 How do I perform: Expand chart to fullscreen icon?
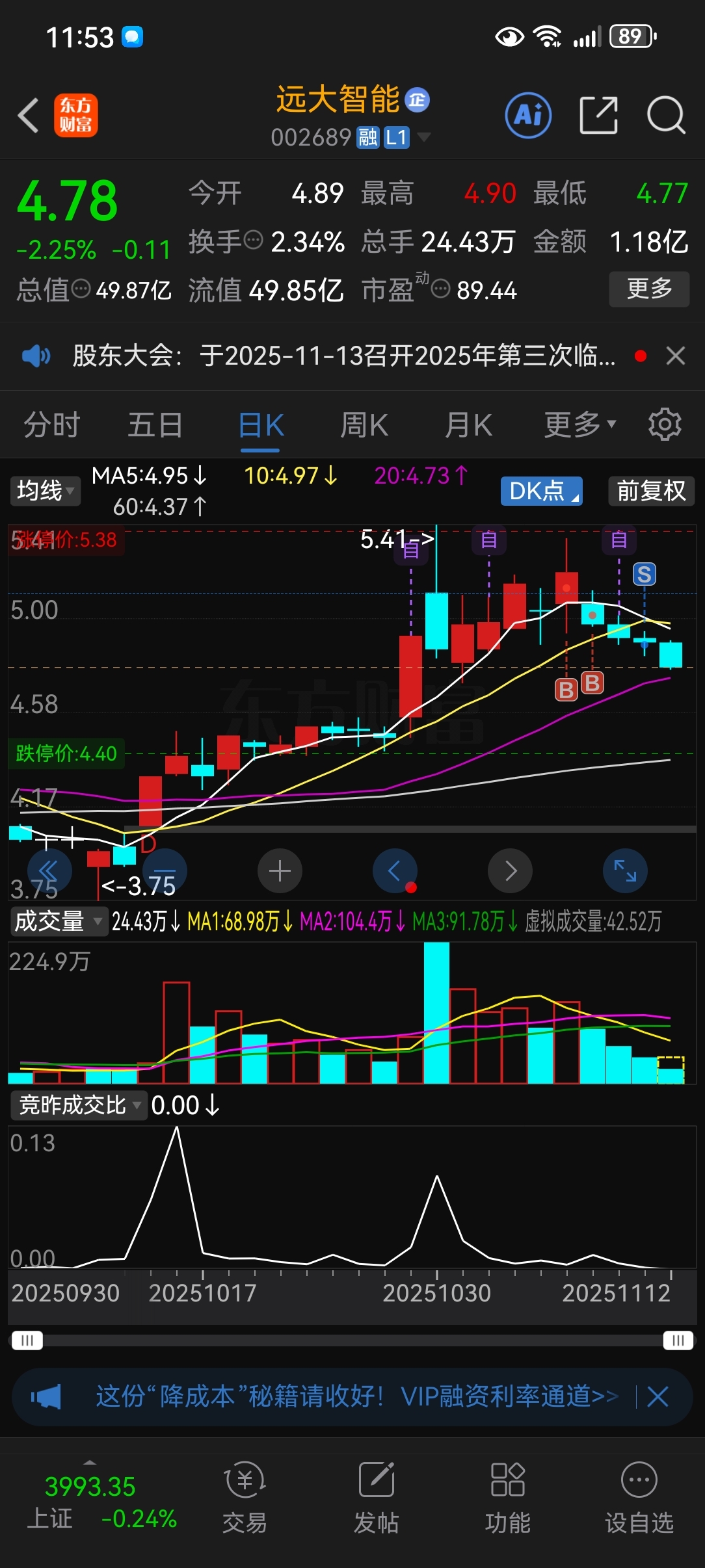pos(625,871)
